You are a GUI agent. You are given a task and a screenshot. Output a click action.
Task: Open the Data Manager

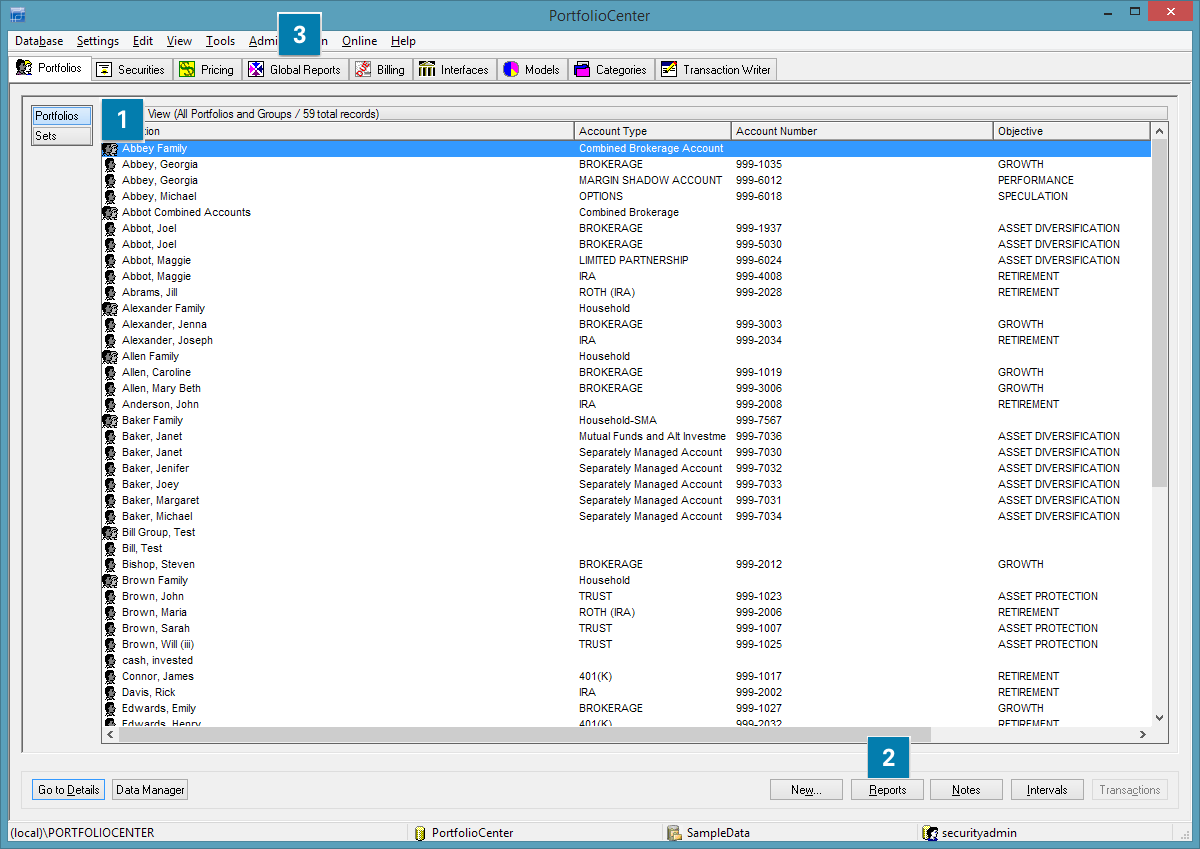[x=150, y=790]
